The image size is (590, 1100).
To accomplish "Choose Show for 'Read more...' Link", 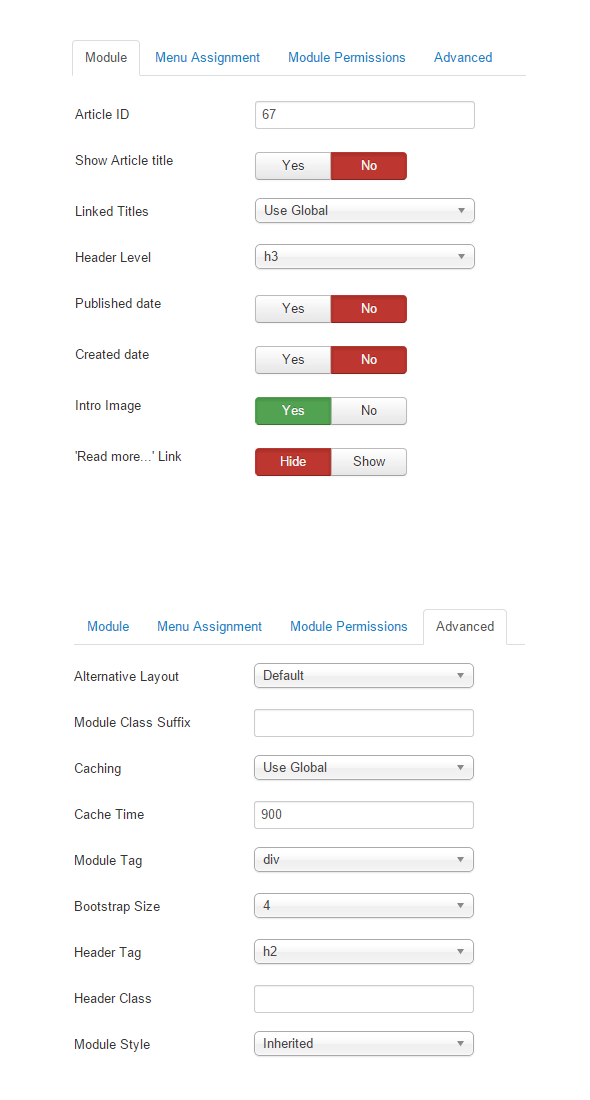I will point(369,462).
